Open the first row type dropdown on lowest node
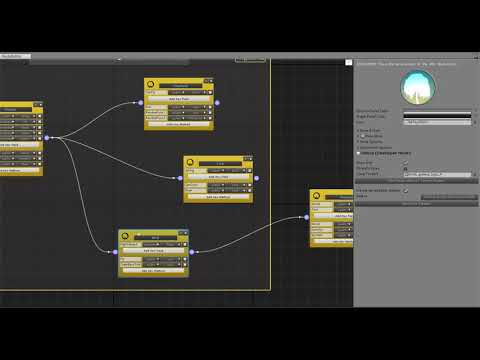Viewport: 480px width, 360px height. click(151, 244)
